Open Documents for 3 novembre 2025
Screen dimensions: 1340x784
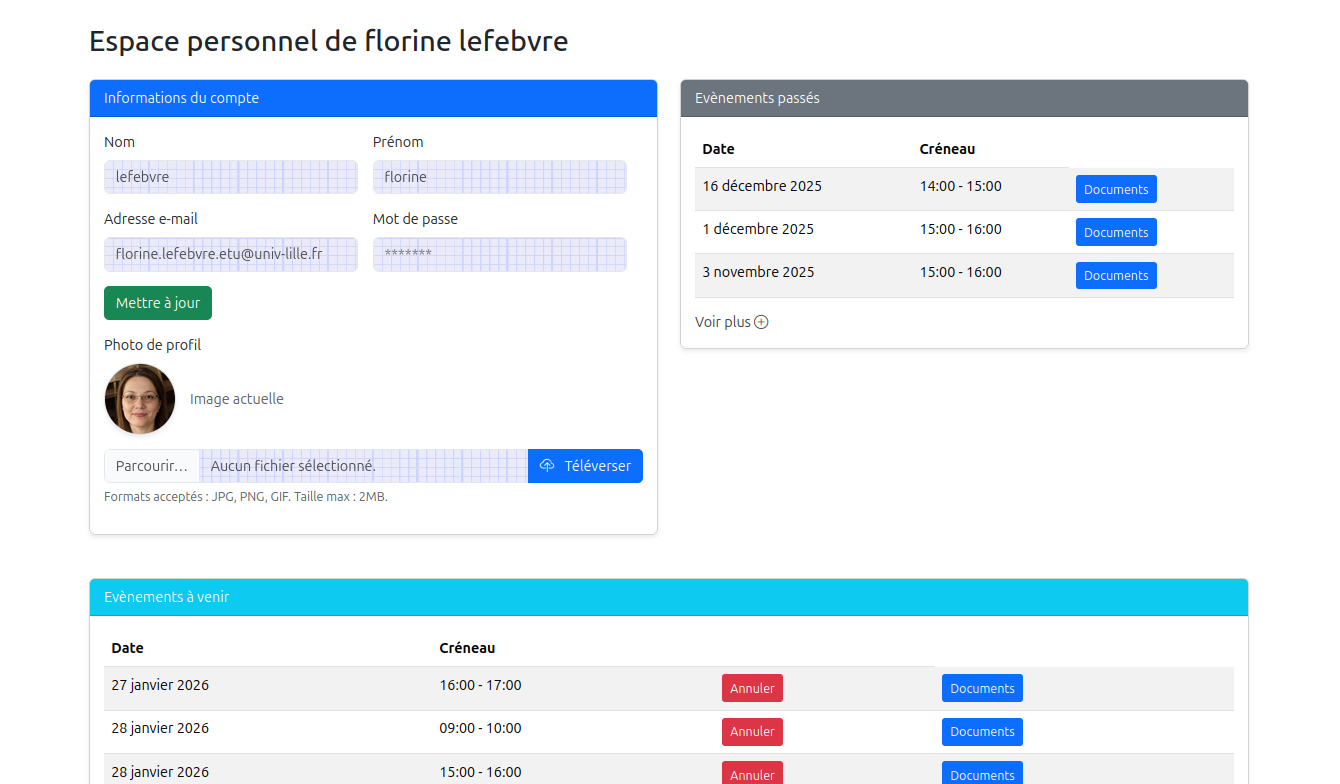(1116, 276)
